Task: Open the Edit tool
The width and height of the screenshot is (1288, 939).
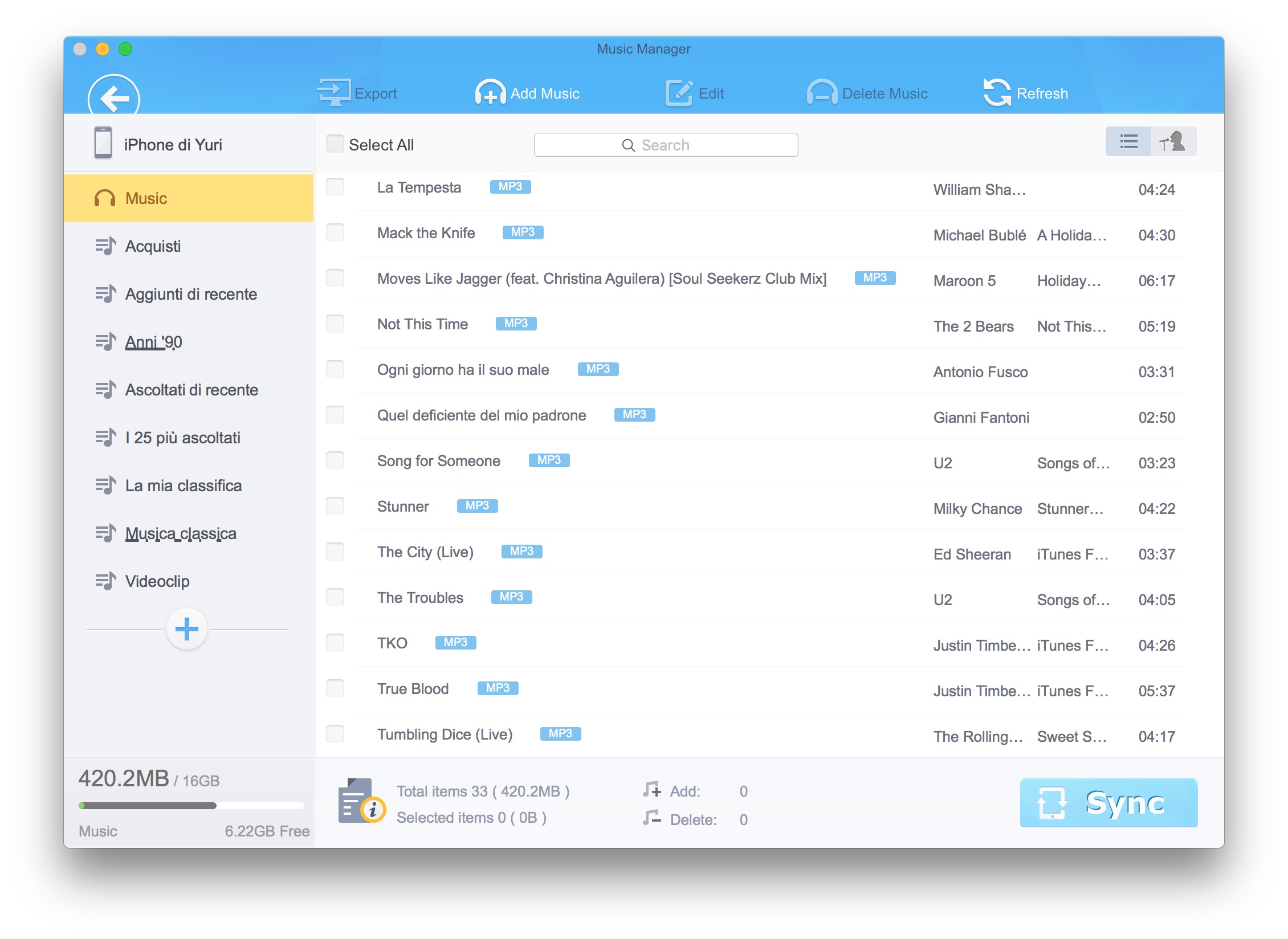Action: [x=679, y=92]
